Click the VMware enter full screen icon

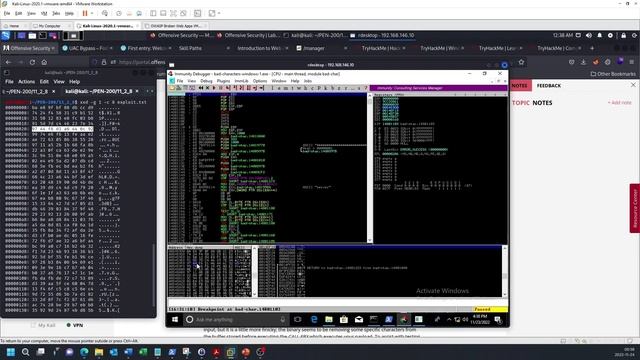pos(173,13)
